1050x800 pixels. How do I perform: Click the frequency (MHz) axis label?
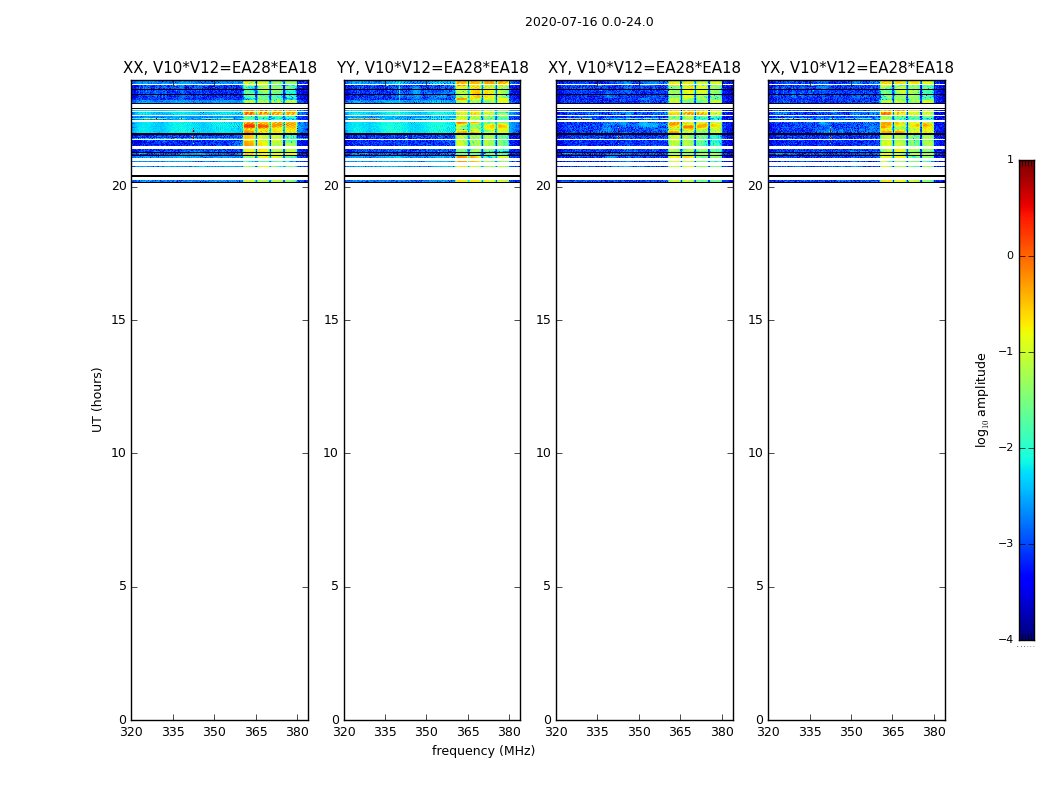click(483, 750)
